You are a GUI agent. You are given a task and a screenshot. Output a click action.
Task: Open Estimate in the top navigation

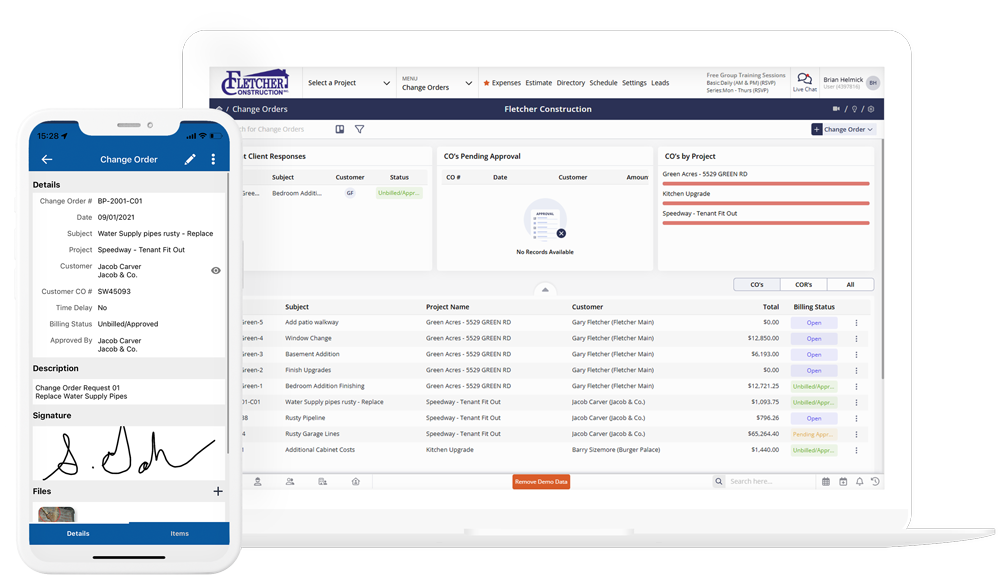coord(538,83)
